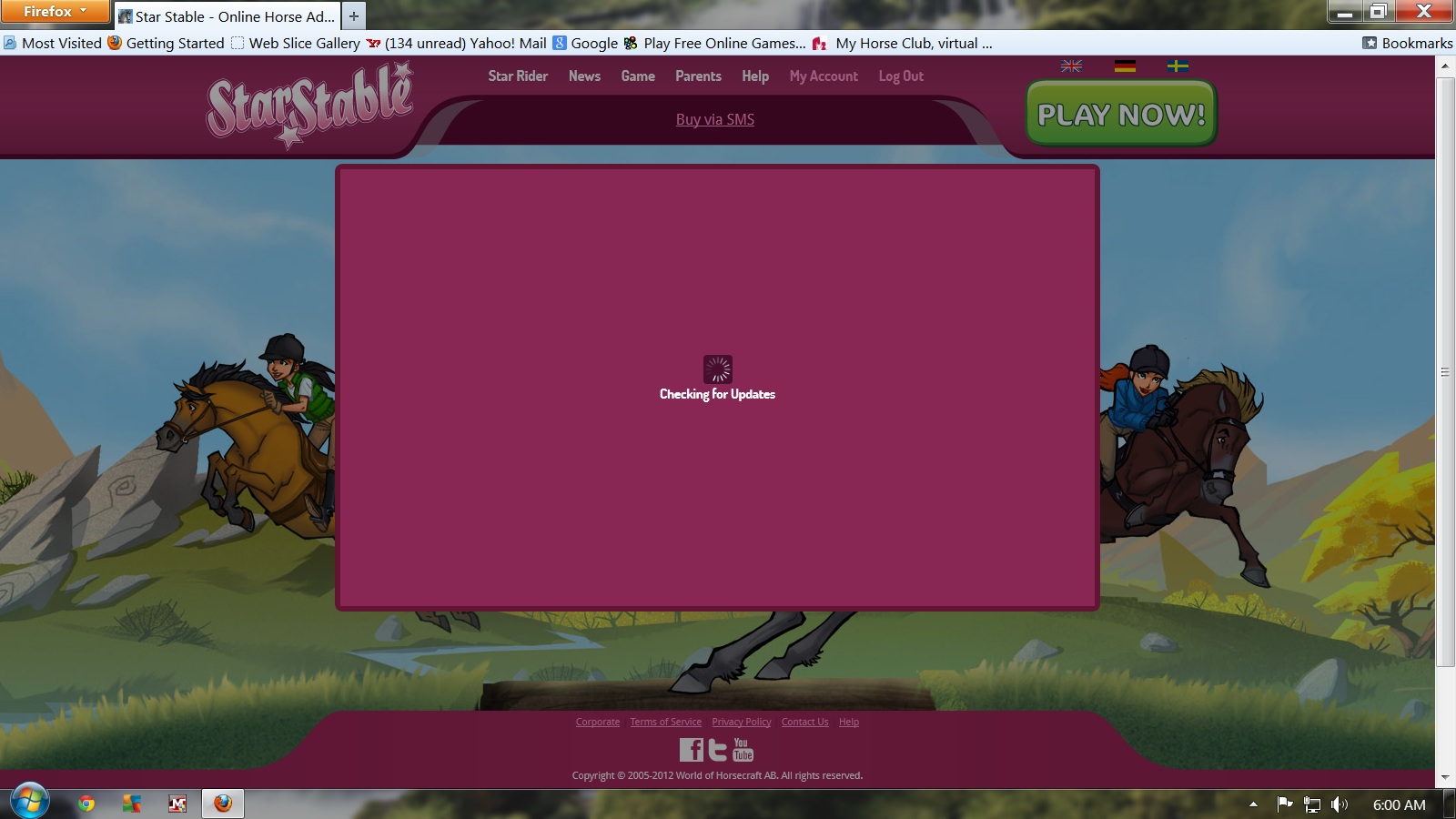Click the loading spinner icon

[x=718, y=369]
